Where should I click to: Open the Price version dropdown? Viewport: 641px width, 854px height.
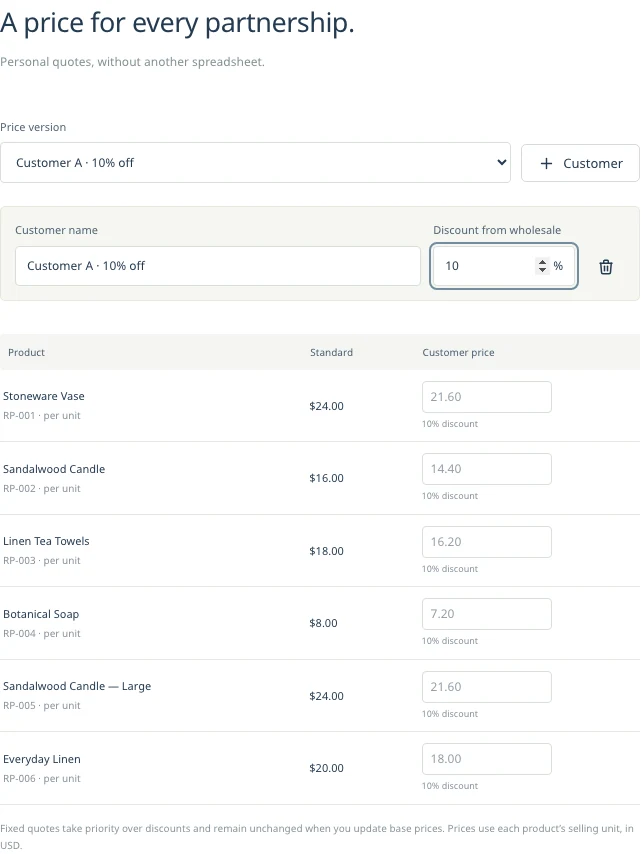[x=255, y=162]
